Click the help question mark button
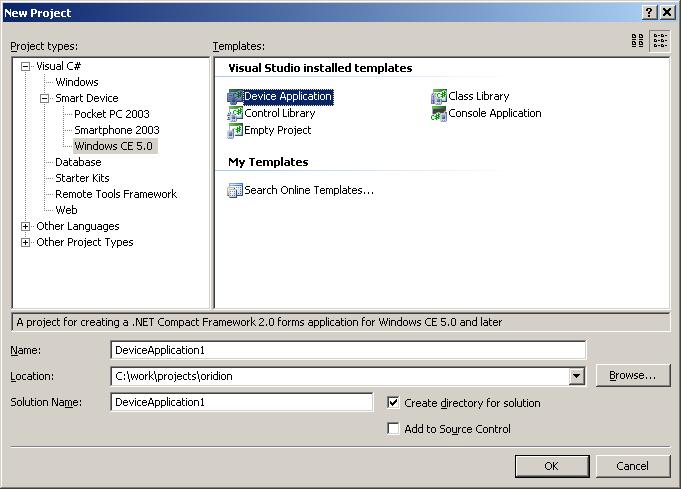The width and height of the screenshot is (681, 489). [648, 12]
